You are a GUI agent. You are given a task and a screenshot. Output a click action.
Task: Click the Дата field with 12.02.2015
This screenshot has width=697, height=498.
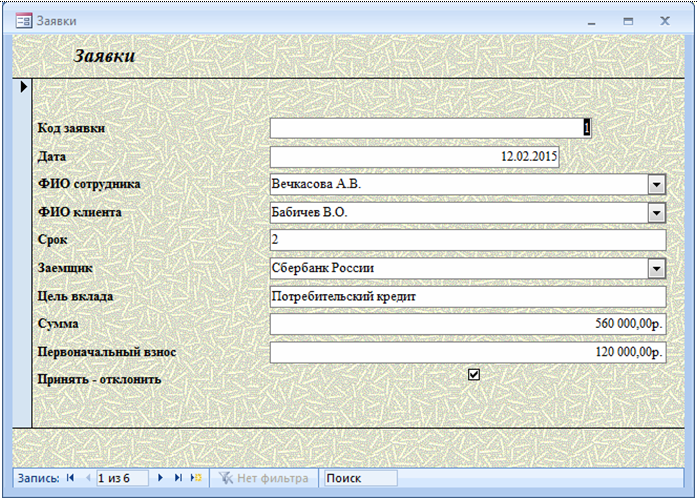(414, 157)
